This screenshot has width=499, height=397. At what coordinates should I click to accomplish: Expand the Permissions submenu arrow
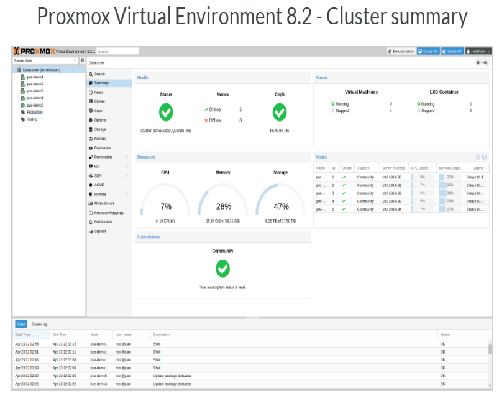[127, 157]
